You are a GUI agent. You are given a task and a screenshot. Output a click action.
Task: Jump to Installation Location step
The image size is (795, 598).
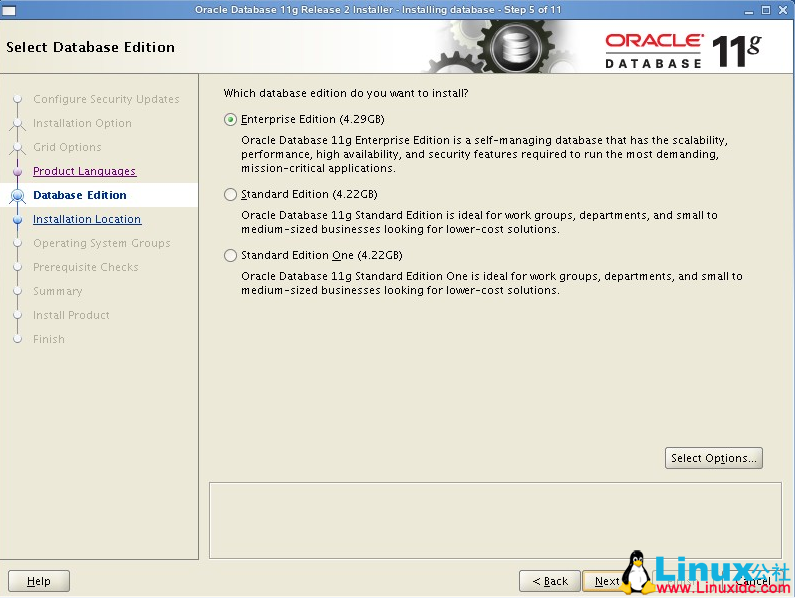87,219
